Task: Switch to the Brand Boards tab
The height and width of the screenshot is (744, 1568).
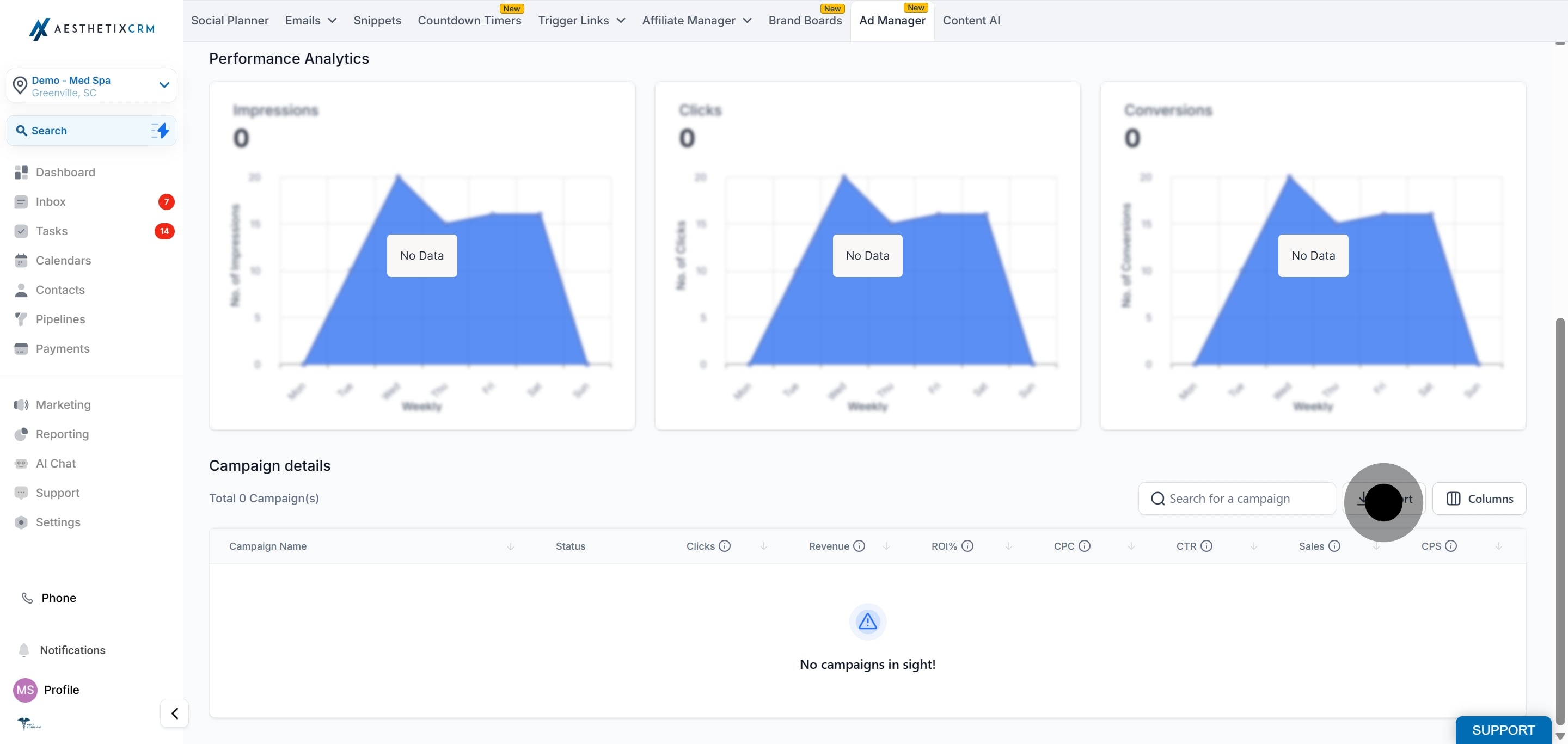Action: (805, 21)
